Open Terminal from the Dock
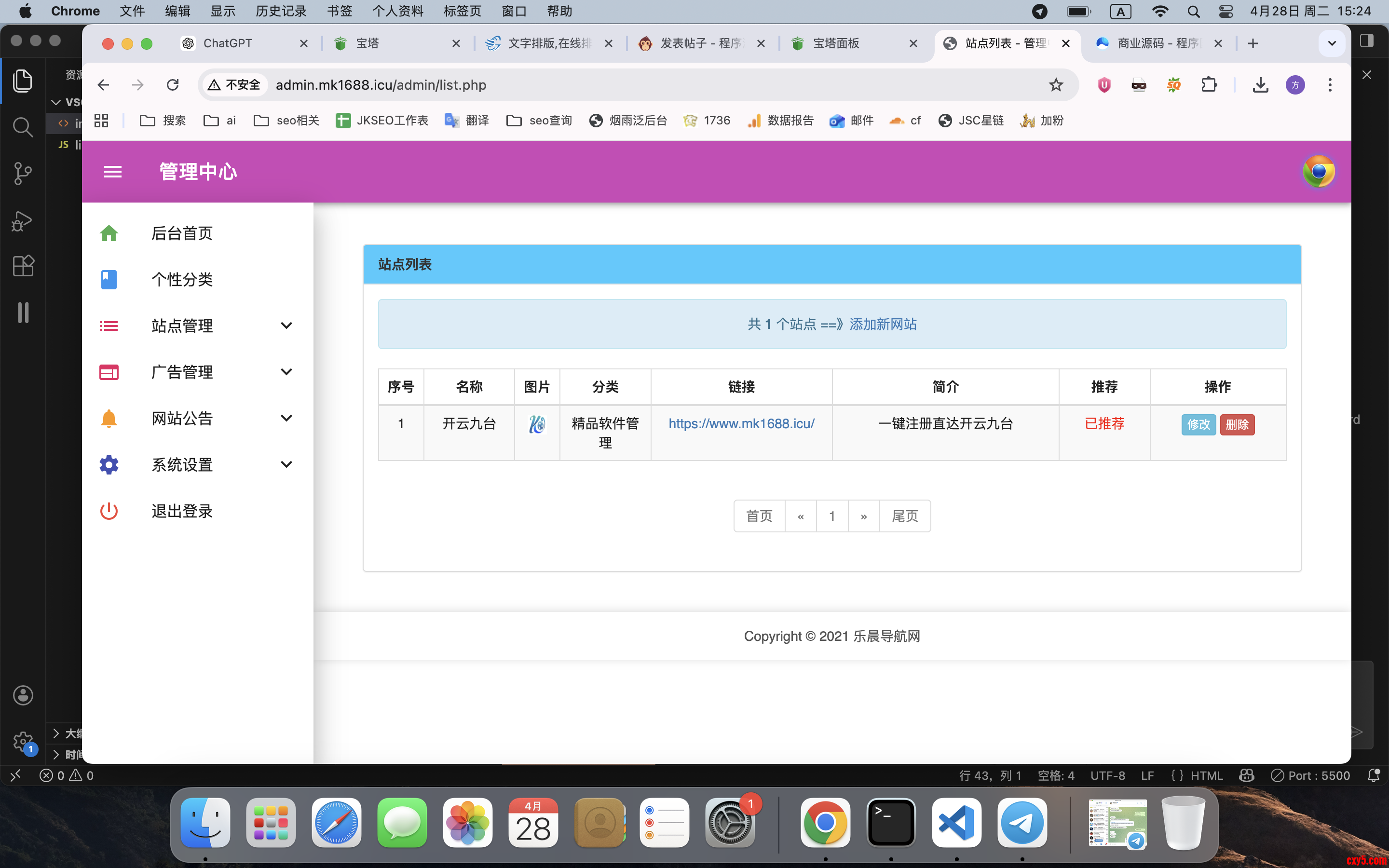 click(891, 823)
